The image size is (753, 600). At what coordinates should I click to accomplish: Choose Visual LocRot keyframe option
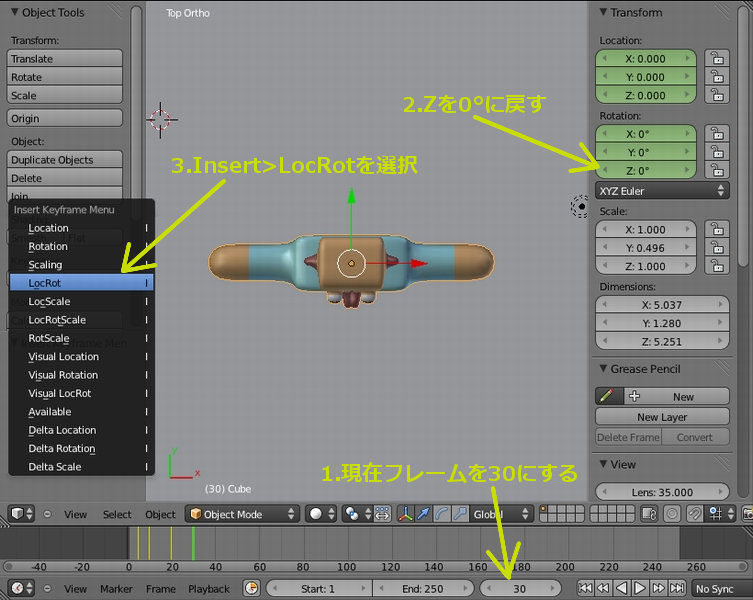click(82, 393)
